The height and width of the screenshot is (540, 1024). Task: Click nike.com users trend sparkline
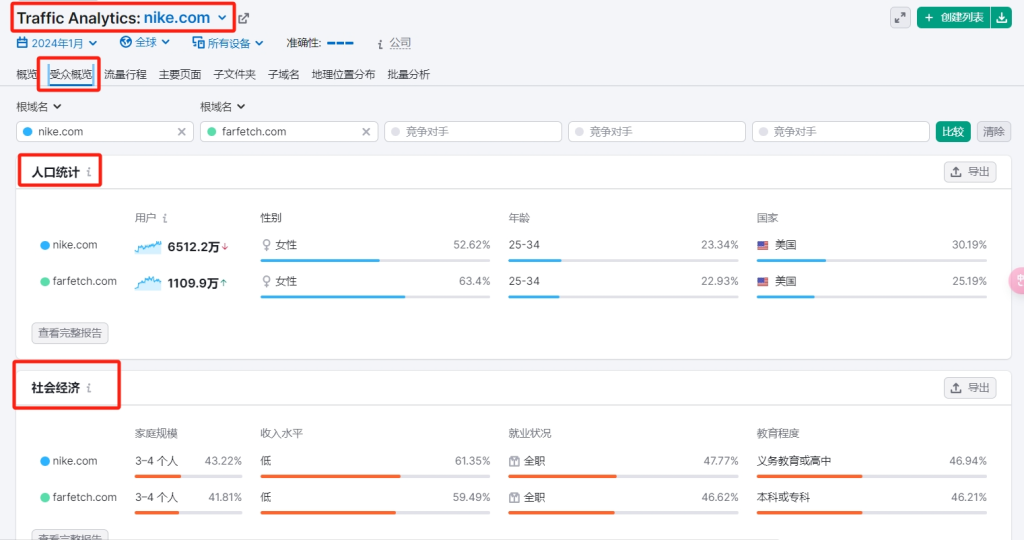click(x=148, y=247)
